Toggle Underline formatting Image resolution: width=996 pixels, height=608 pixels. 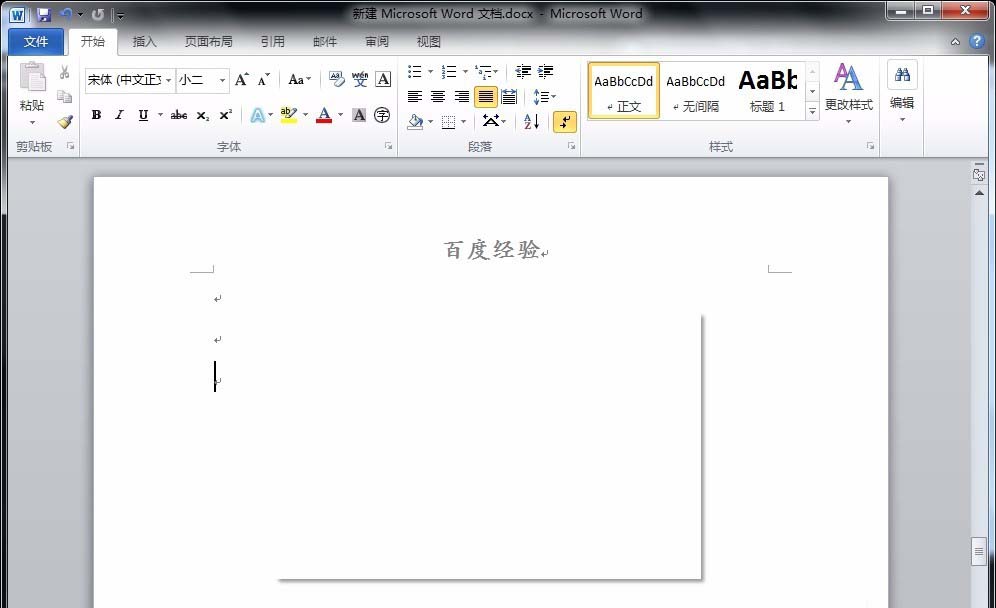tap(143, 115)
